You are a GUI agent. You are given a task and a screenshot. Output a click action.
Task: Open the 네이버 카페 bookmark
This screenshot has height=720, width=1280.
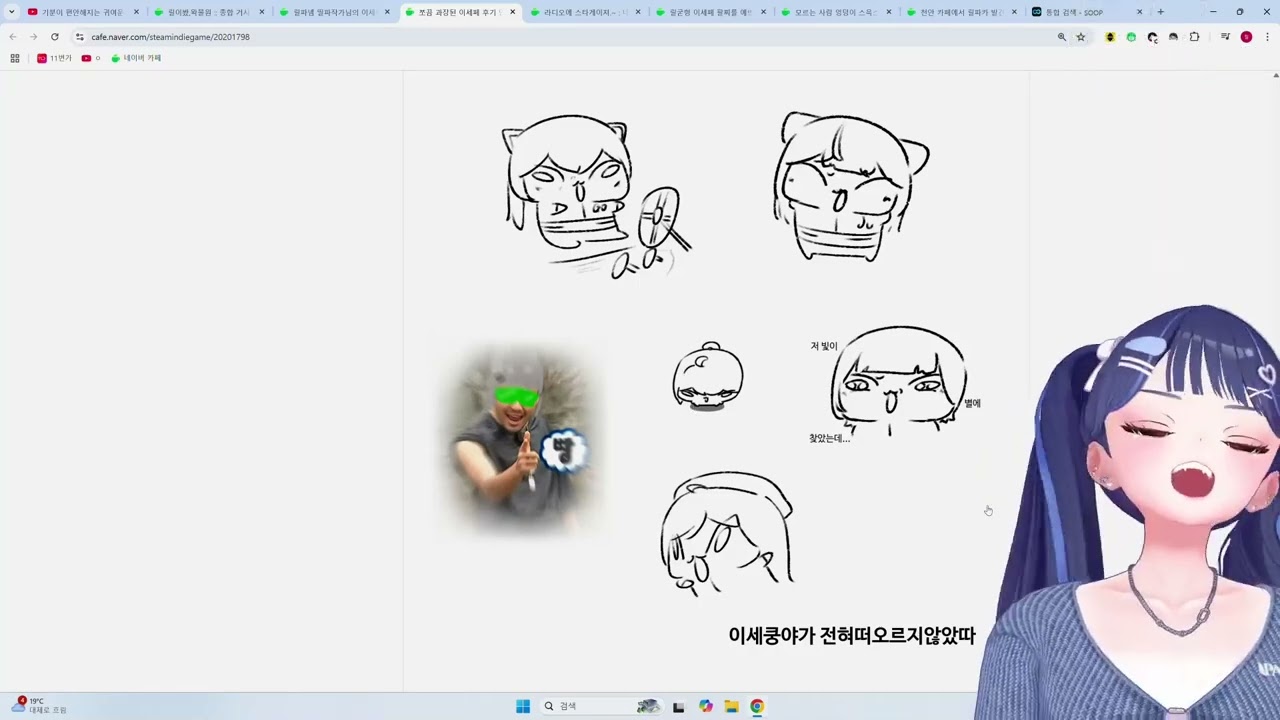coord(136,58)
